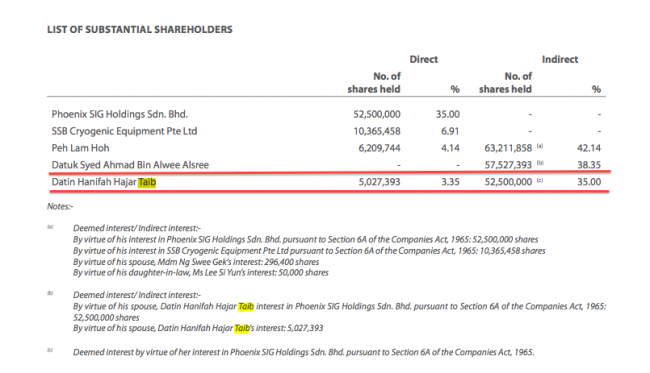Select the Phoenix SIG Holdings Sdn. Bhd. row name
The image size is (650, 373).
pos(119,114)
